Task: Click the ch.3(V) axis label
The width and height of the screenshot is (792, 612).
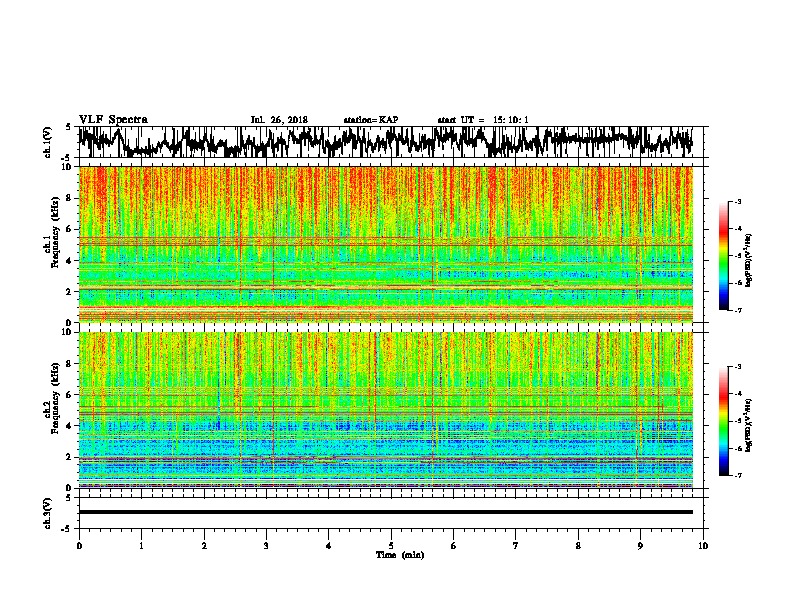Action: click(48, 513)
